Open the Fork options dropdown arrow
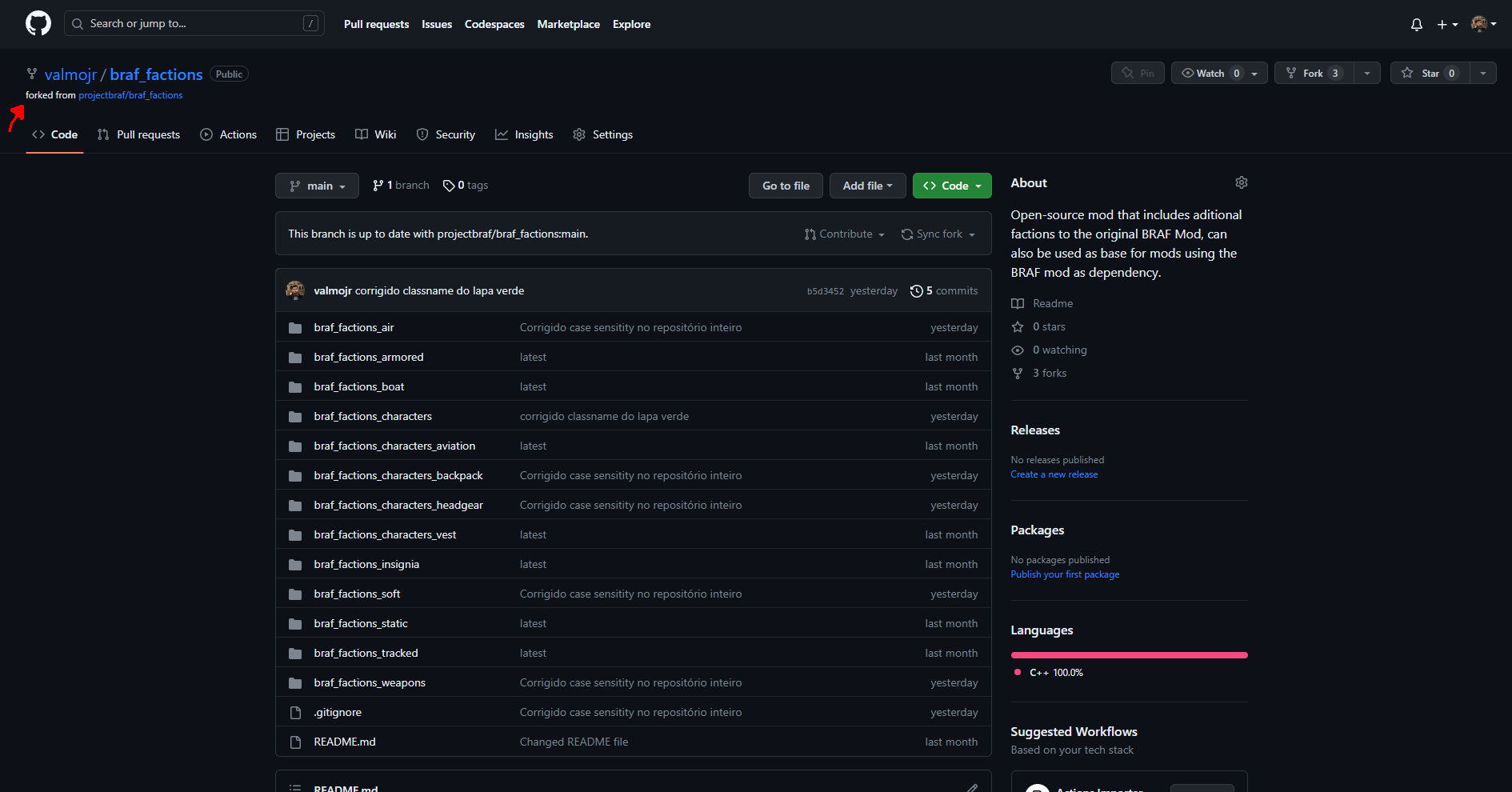This screenshot has width=1512, height=792. coord(1367,73)
